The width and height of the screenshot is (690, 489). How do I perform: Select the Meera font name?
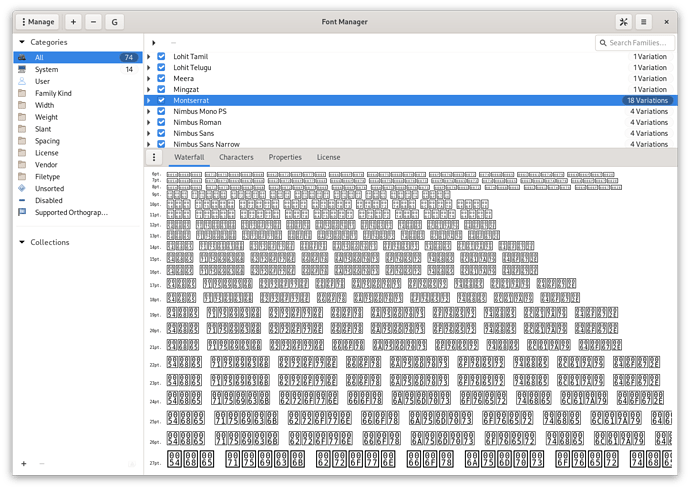coord(184,78)
